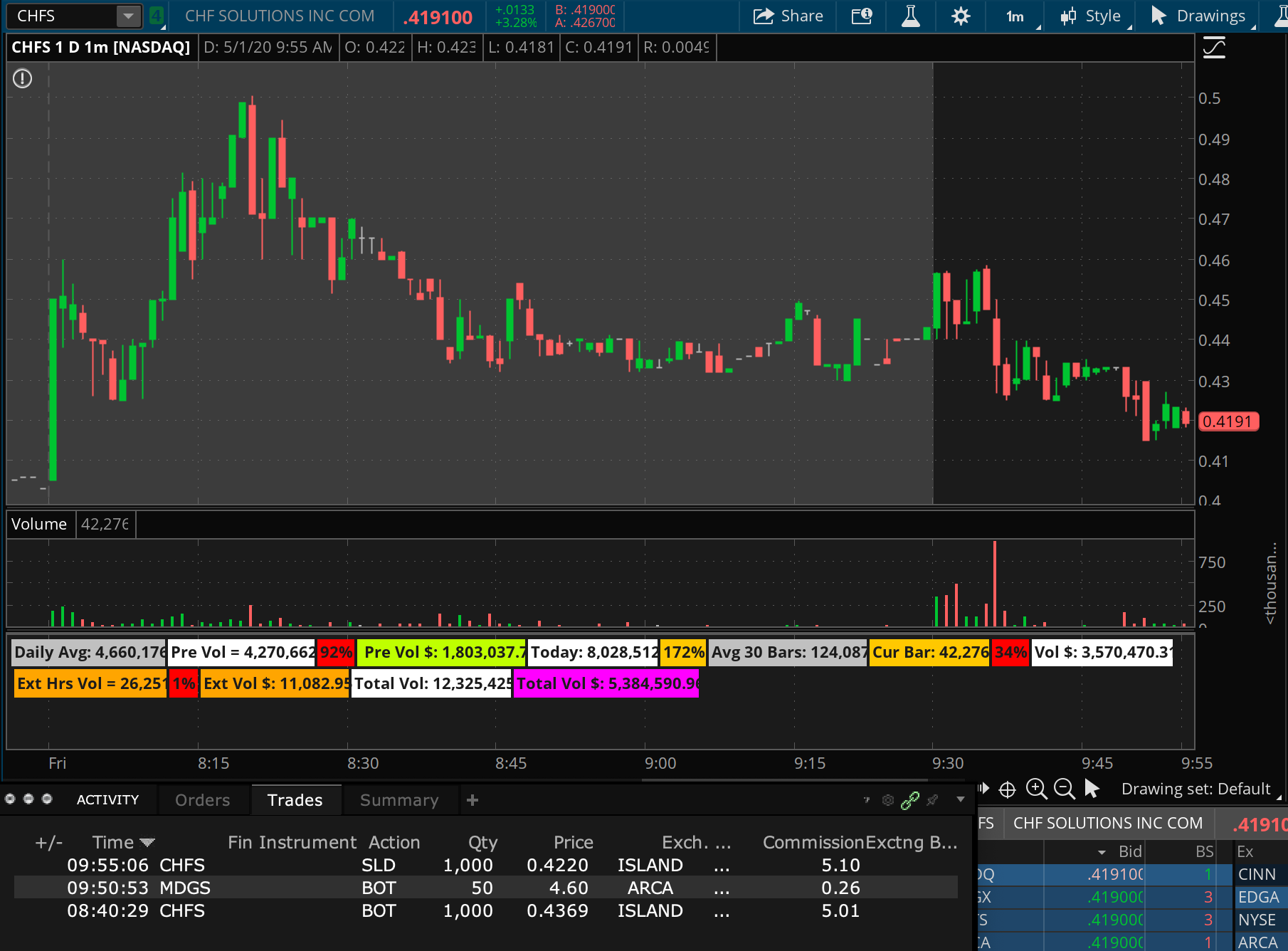The width and height of the screenshot is (1288, 951).
Task: Click the price axis scale icon
Action: (x=1214, y=48)
